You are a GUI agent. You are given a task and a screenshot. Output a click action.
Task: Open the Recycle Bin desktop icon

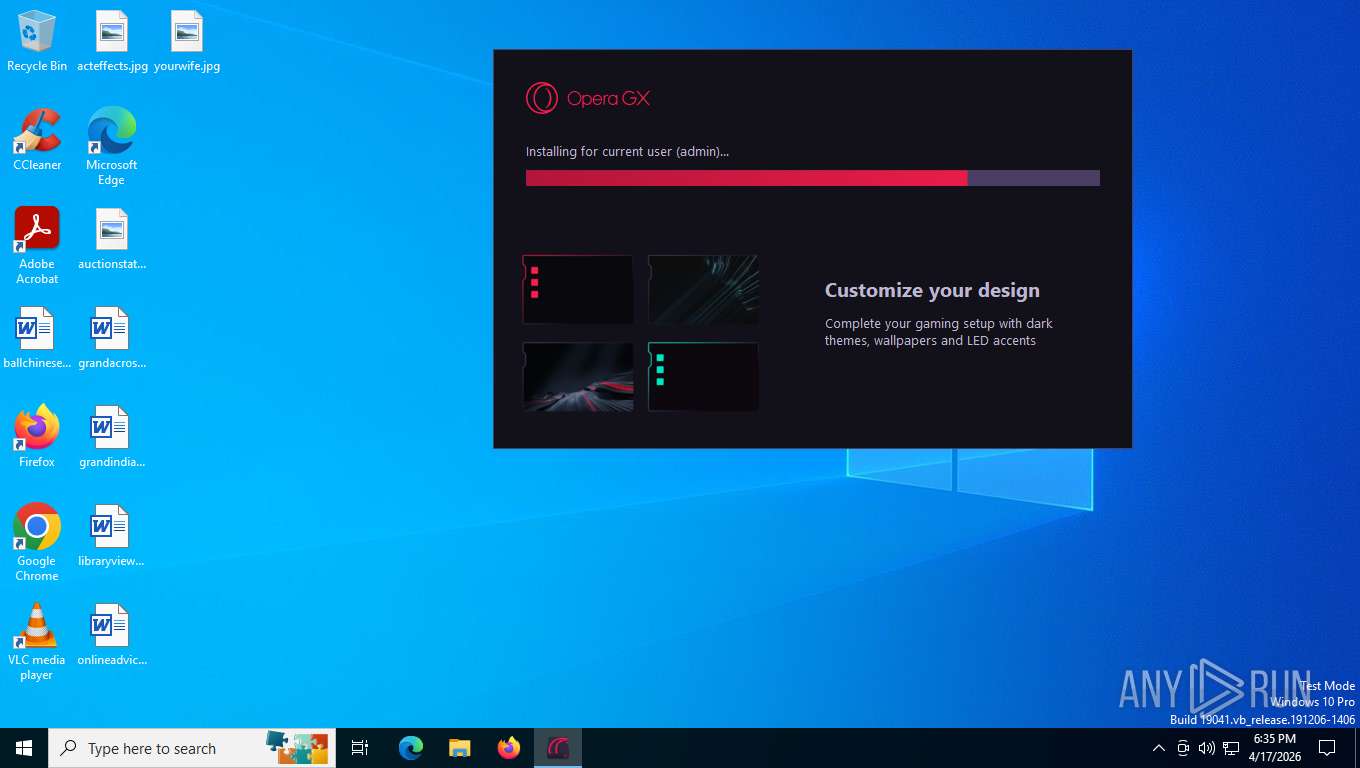point(37,41)
